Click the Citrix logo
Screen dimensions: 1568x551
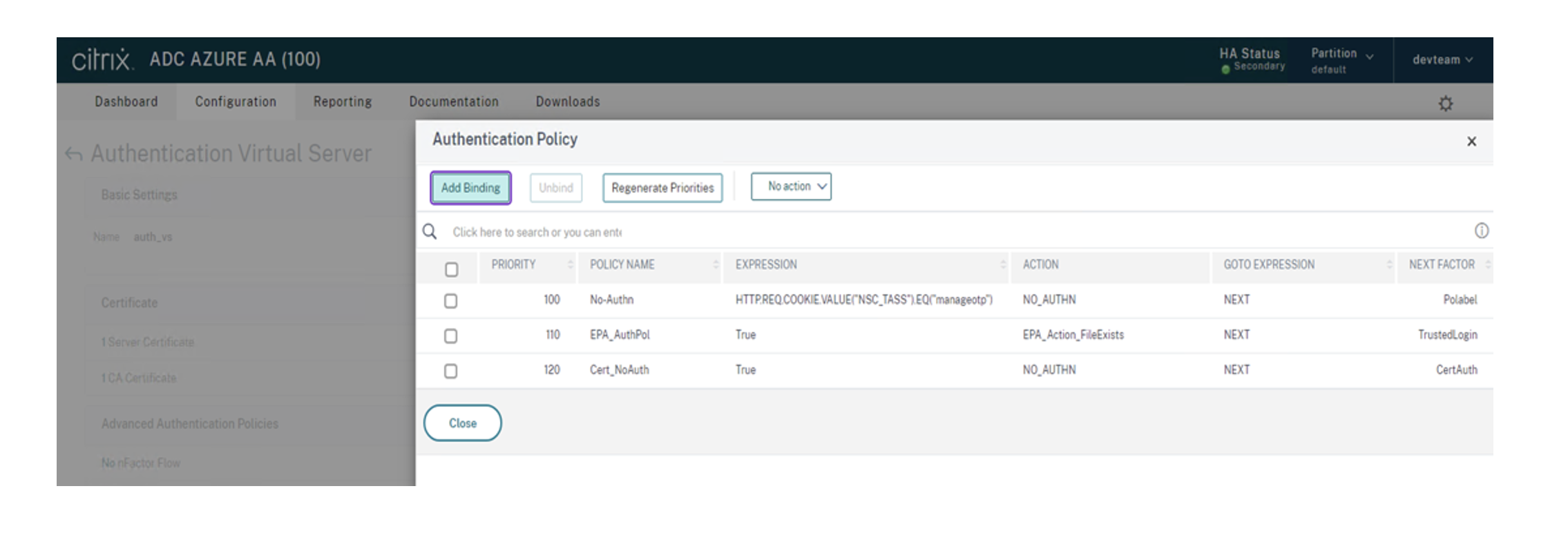102,60
